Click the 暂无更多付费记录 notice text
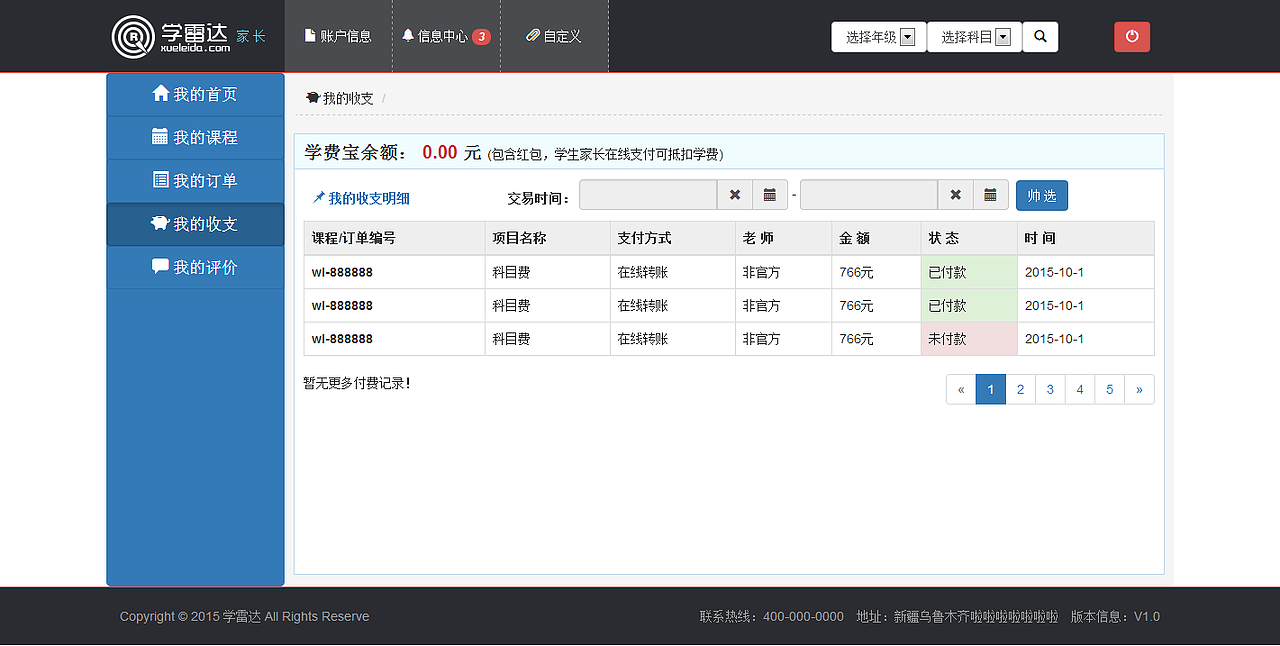This screenshot has height=646, width=1280. coord(357,383)
